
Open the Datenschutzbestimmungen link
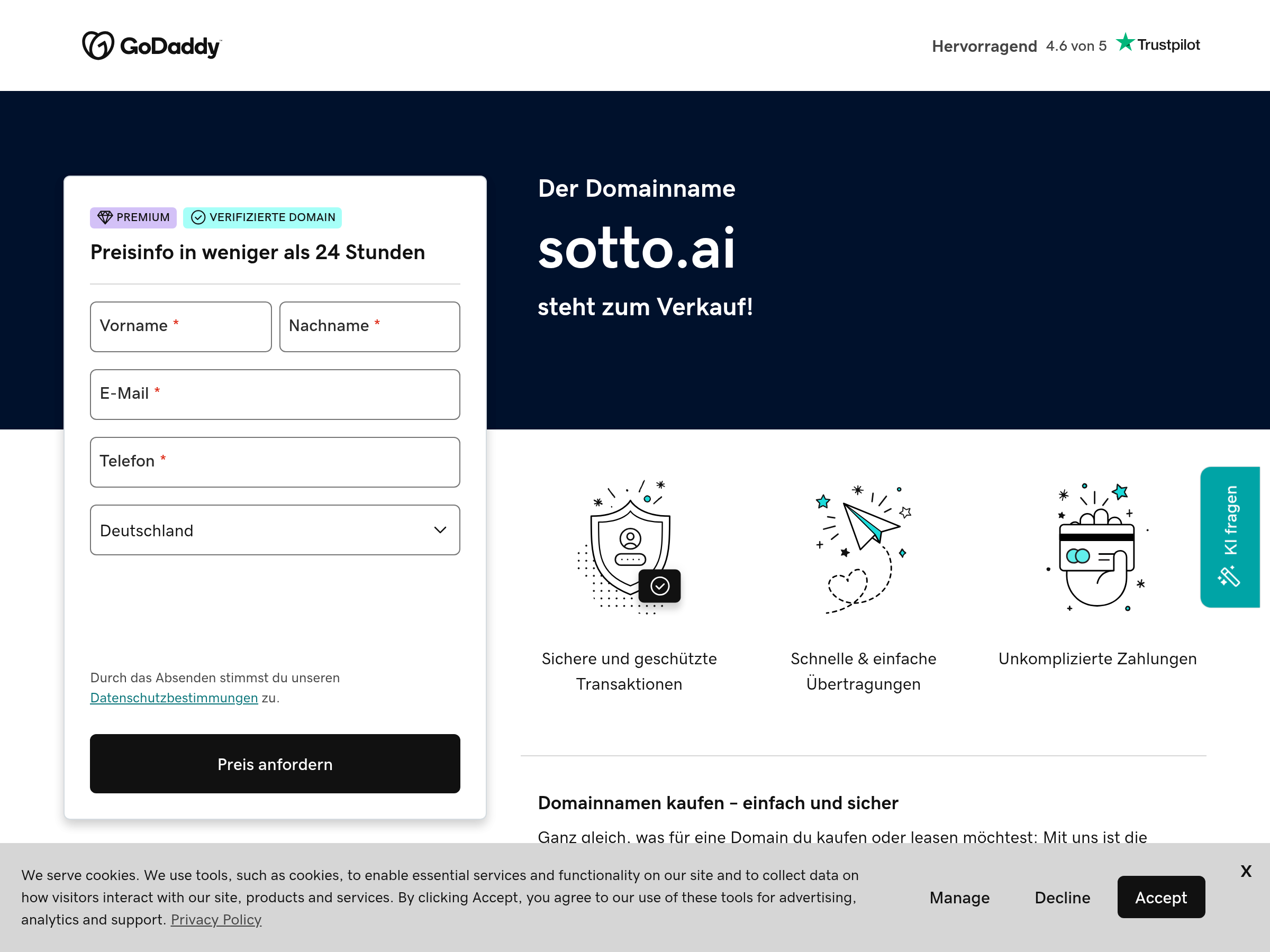pyautogui.click(x=174, y=698)
